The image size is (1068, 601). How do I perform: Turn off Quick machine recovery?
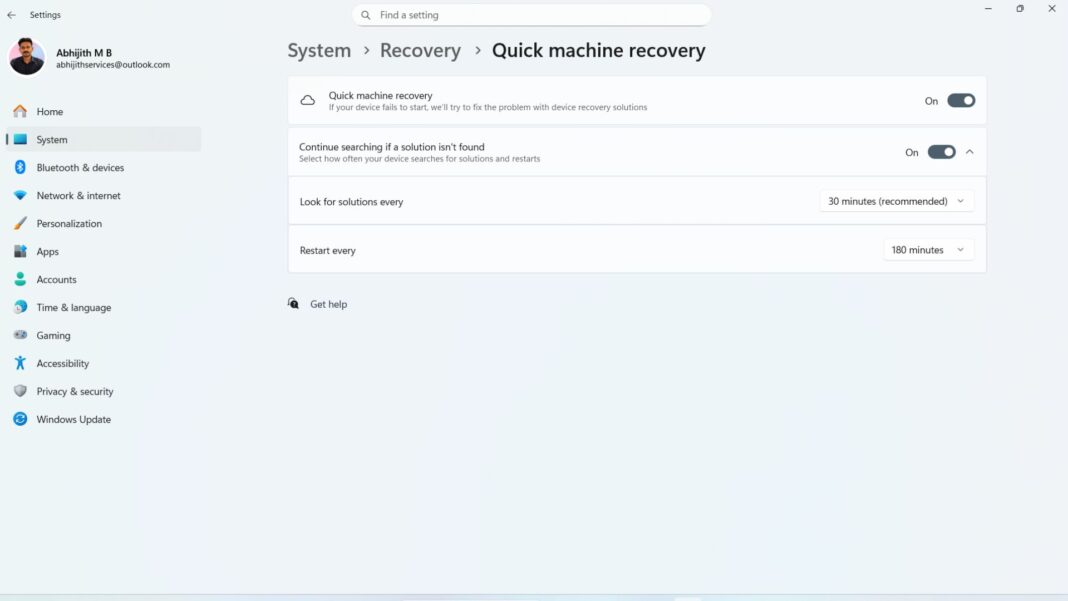958,100
